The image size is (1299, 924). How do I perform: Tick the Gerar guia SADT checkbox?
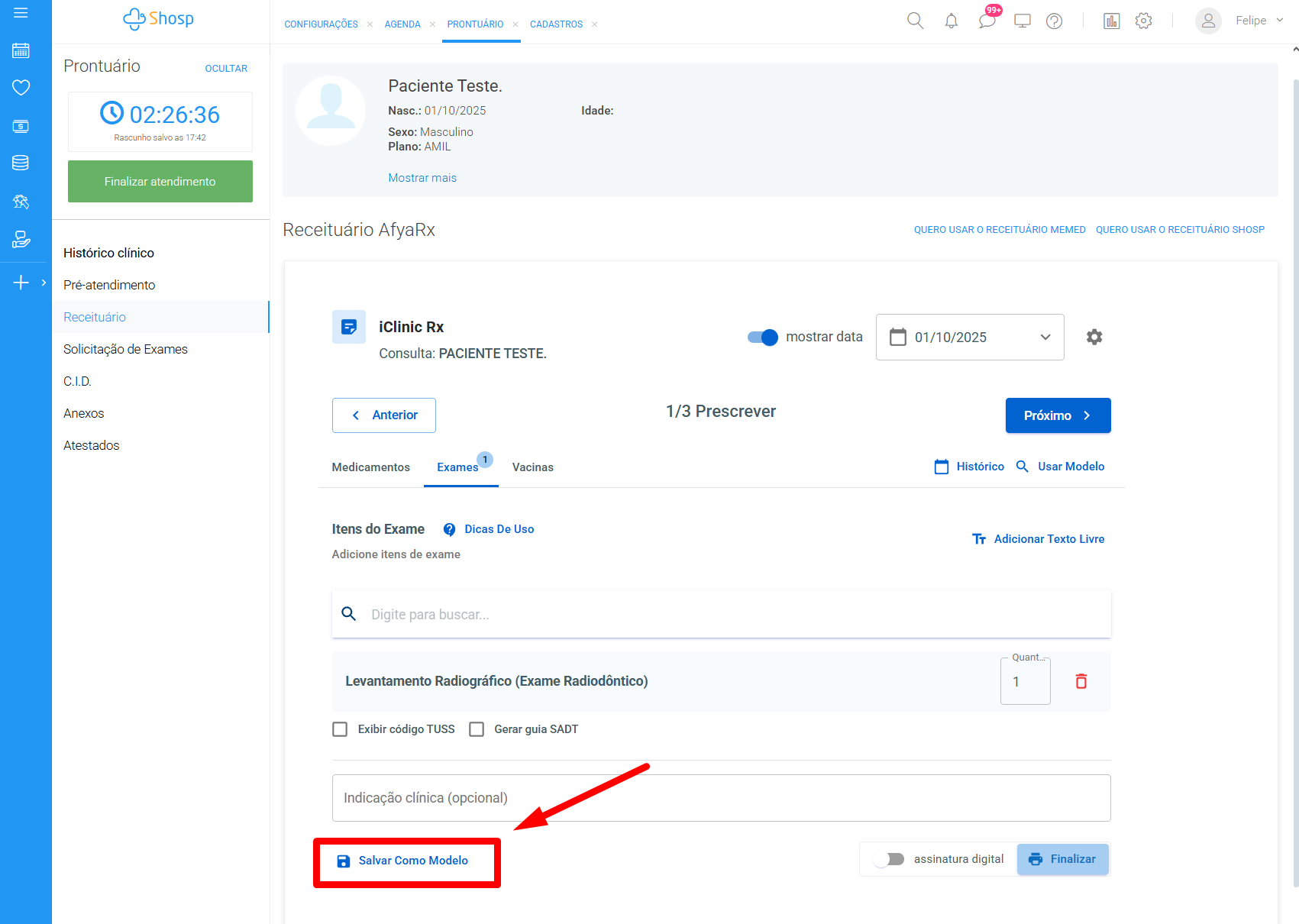[x=477, y=729]
